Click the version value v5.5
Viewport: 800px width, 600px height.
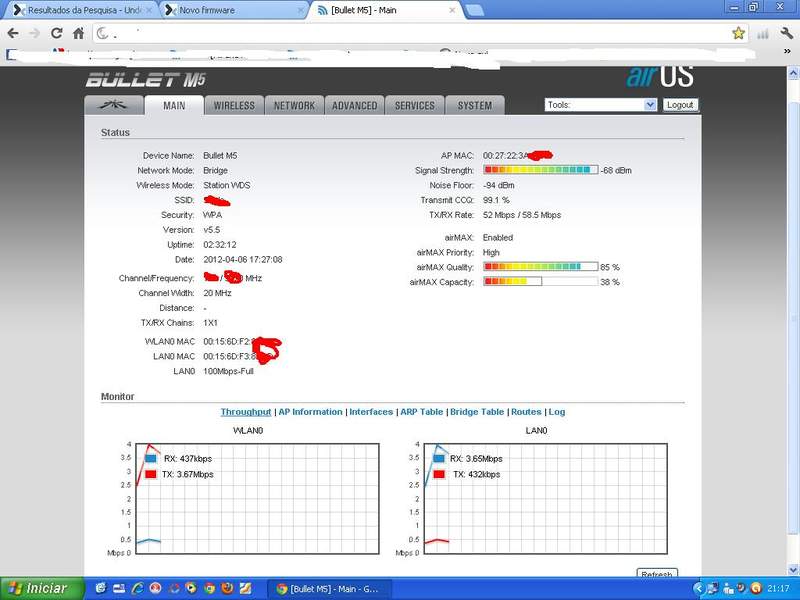(x=212, y=230)
